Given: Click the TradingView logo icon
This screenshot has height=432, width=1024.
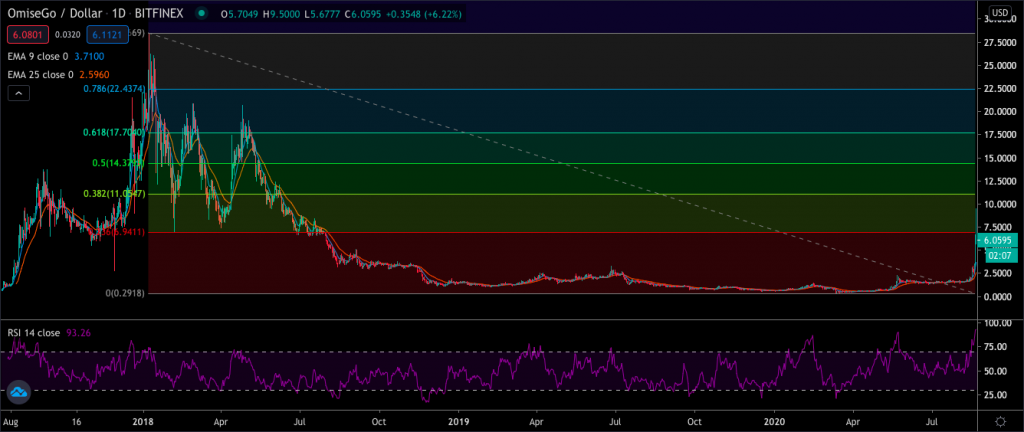Looking at the screenshot, I should [18, 394].
